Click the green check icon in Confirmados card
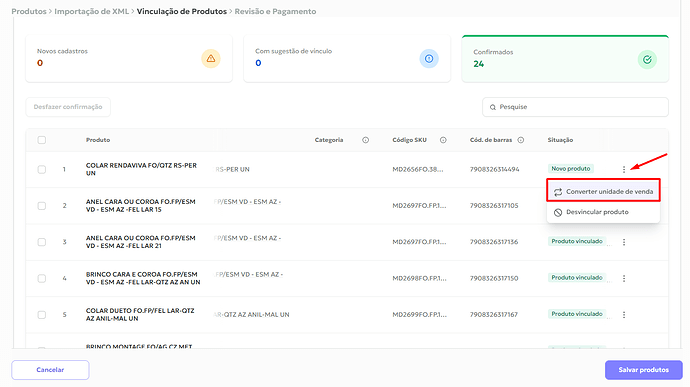 click(647, 59)
